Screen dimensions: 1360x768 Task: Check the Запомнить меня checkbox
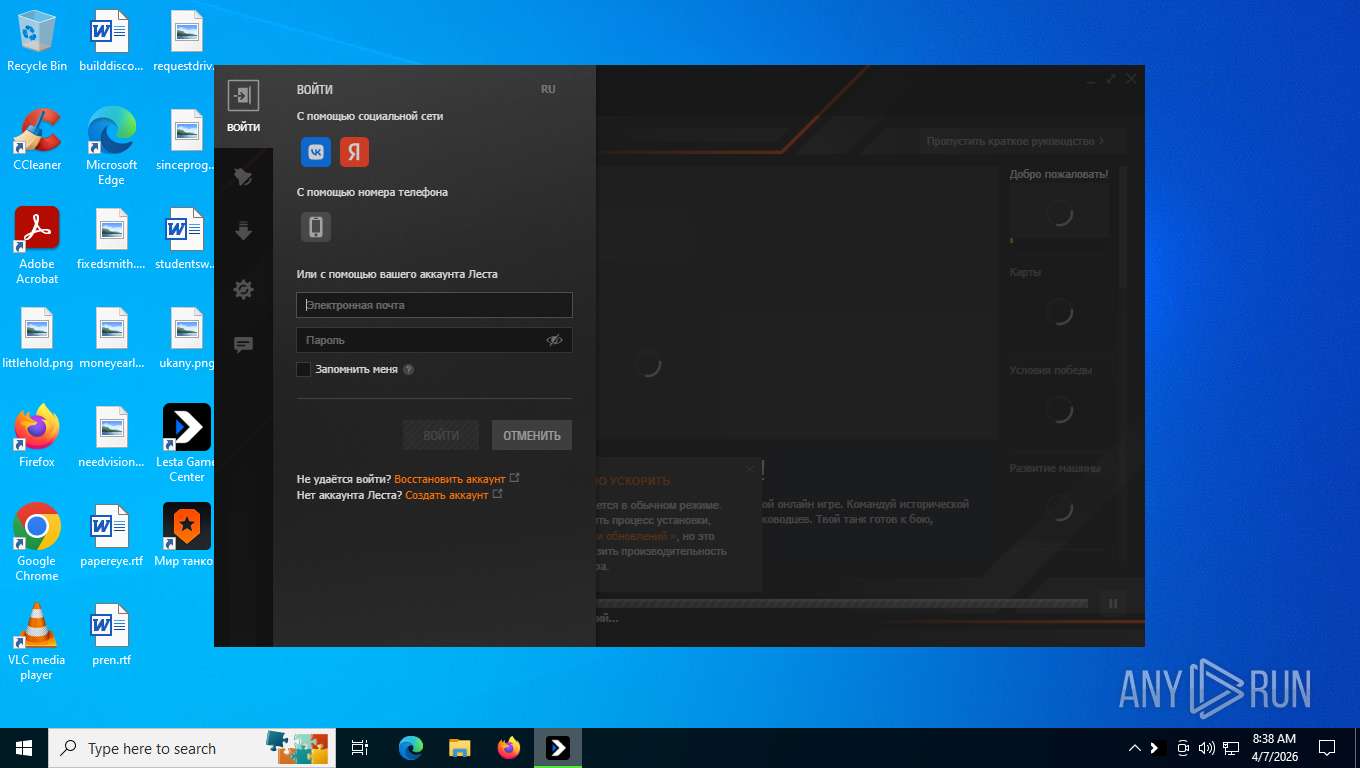[304, 370]
